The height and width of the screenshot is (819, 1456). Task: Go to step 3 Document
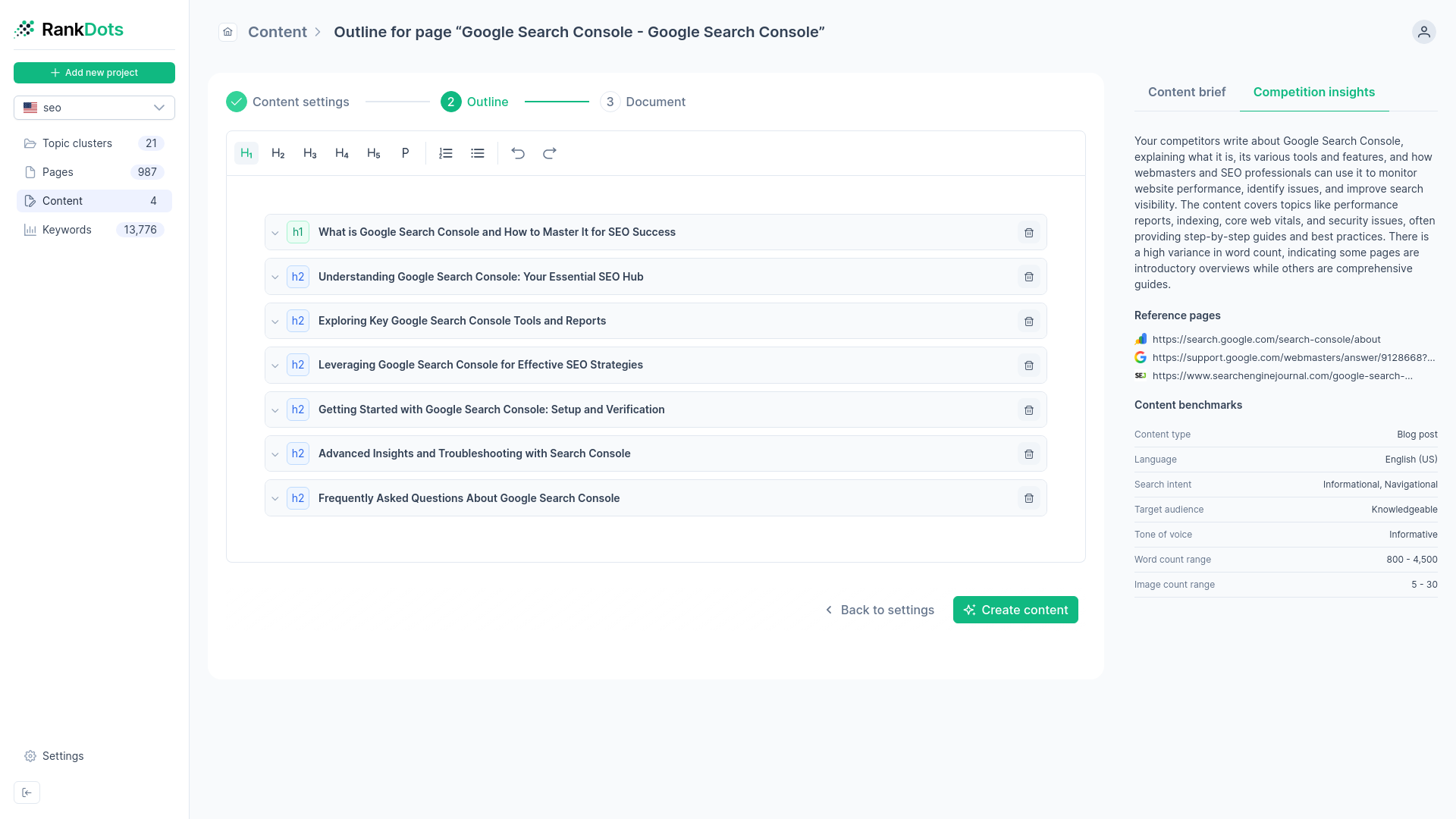pyautogui.click(x=643, y=101)
